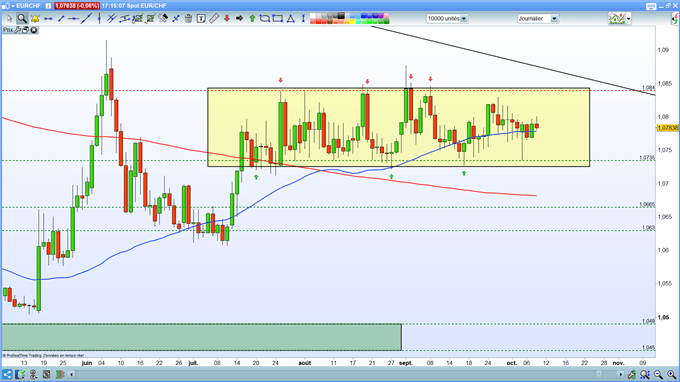Select the text annotation tool

[201, 19]
